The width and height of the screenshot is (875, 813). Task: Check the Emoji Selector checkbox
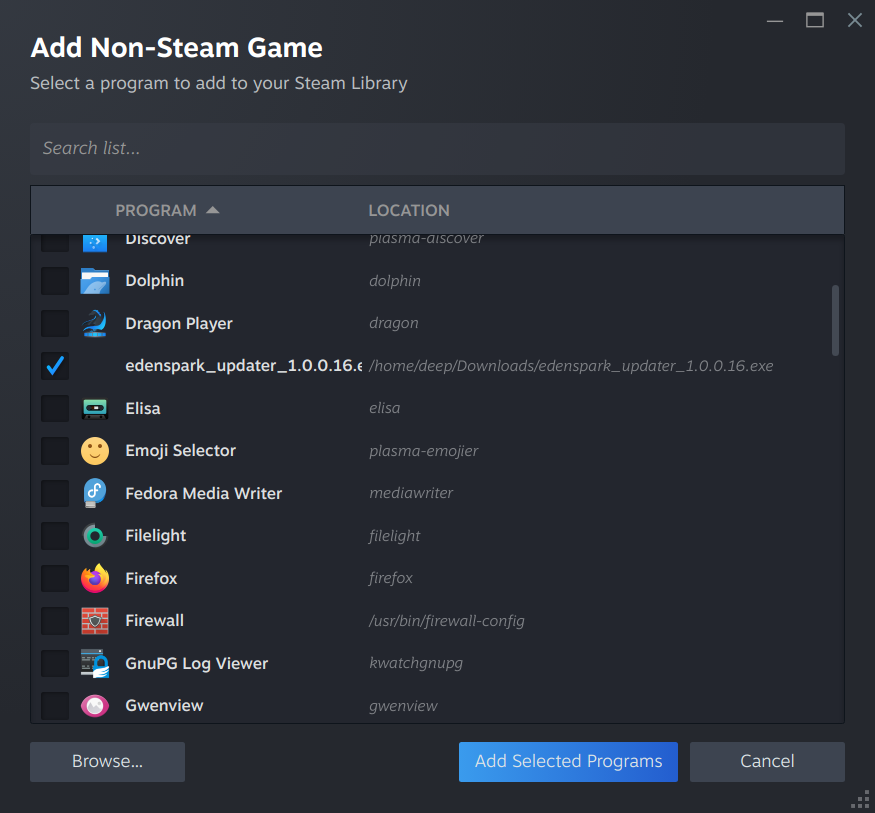pyautogui.click(x=55, y=451)
